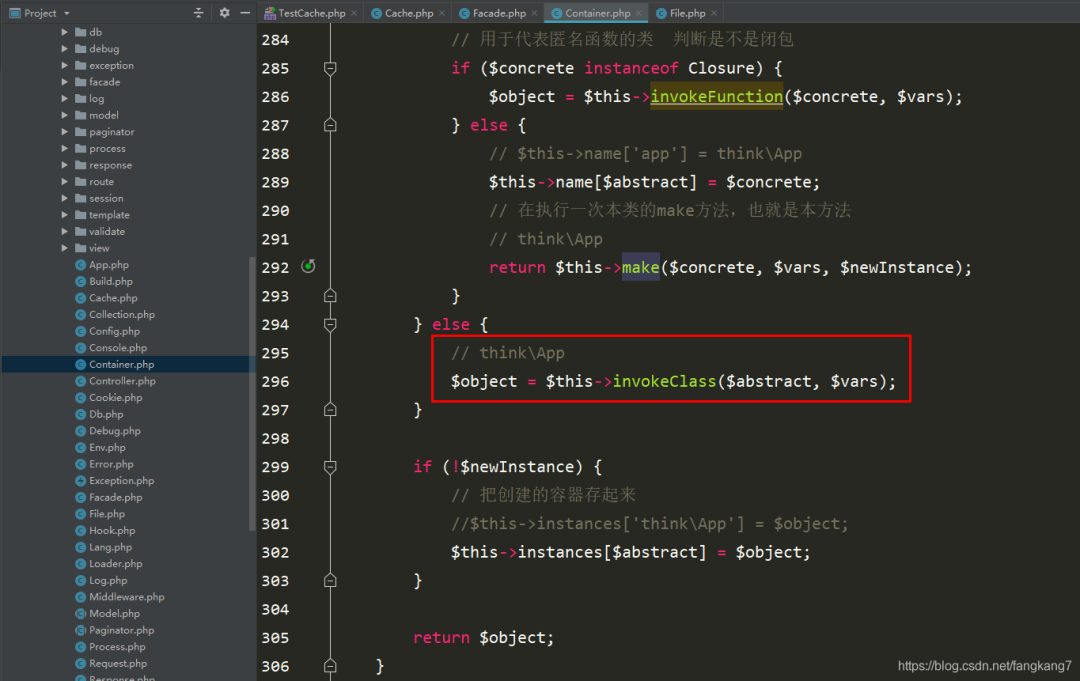The image size is (1080, 681).
Task: Open Config.php file
Action: pyautogui.click(x=107, y=331)
